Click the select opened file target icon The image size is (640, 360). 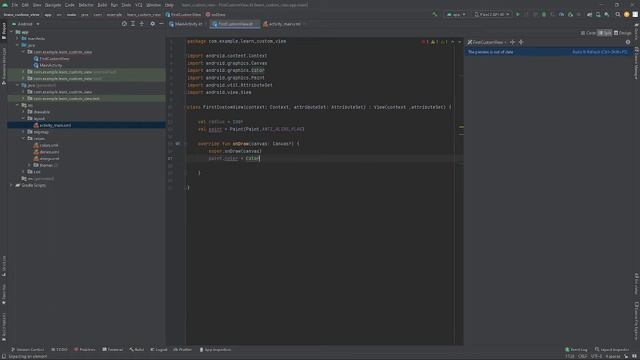124,24
